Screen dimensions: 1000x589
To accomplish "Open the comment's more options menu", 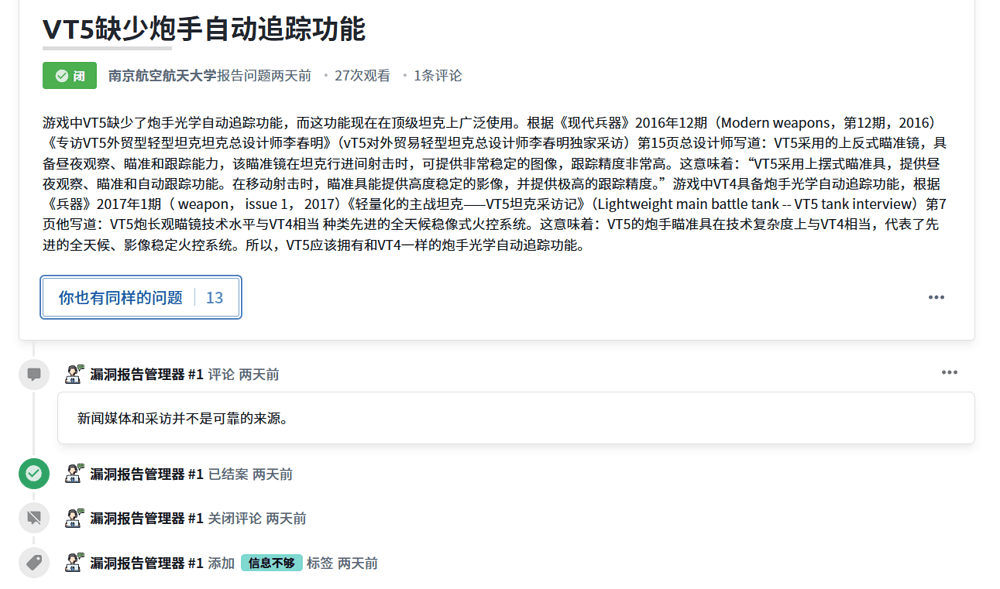I will tap(949, 373).
